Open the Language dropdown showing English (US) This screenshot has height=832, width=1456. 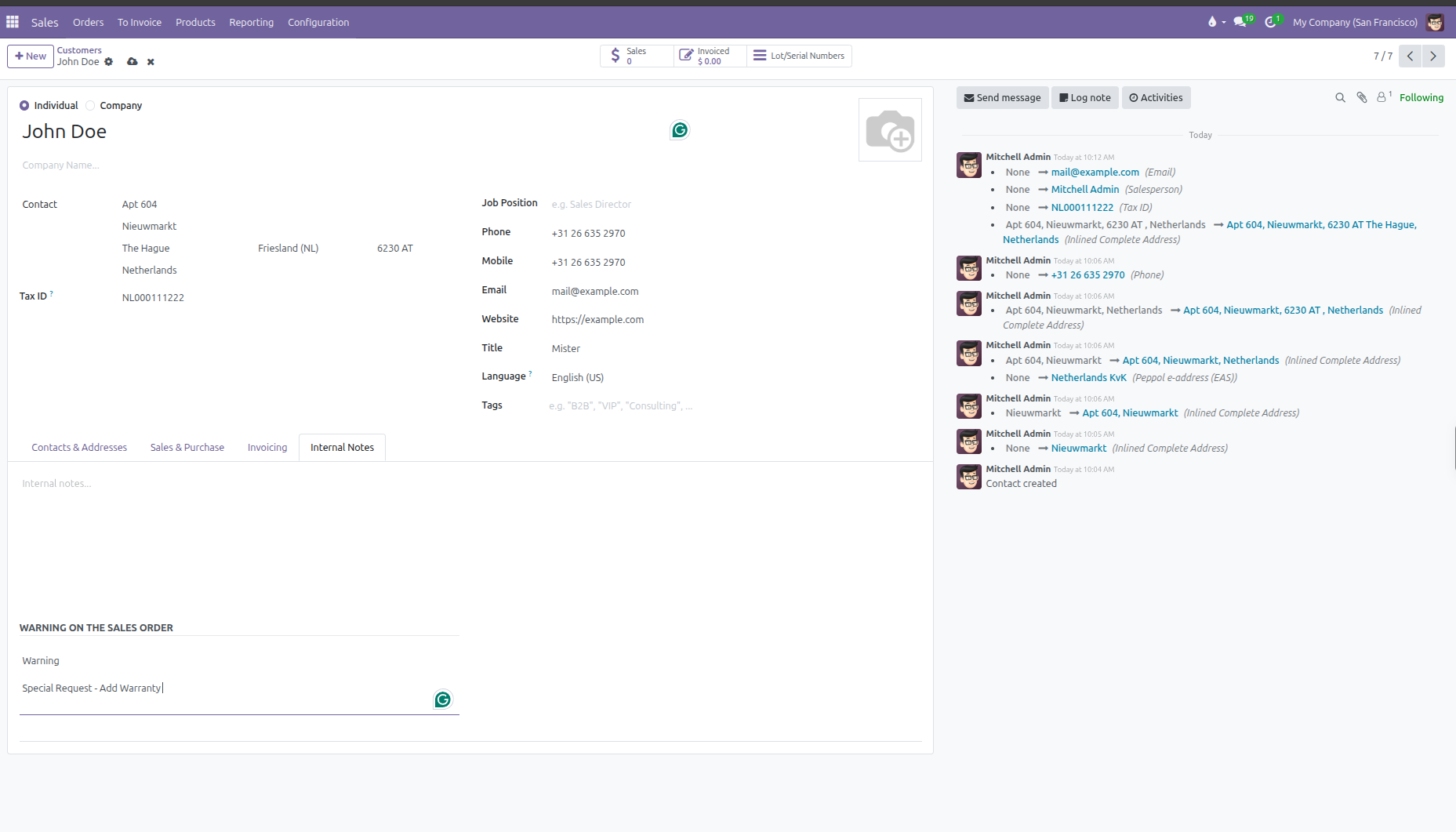point(735,378)
